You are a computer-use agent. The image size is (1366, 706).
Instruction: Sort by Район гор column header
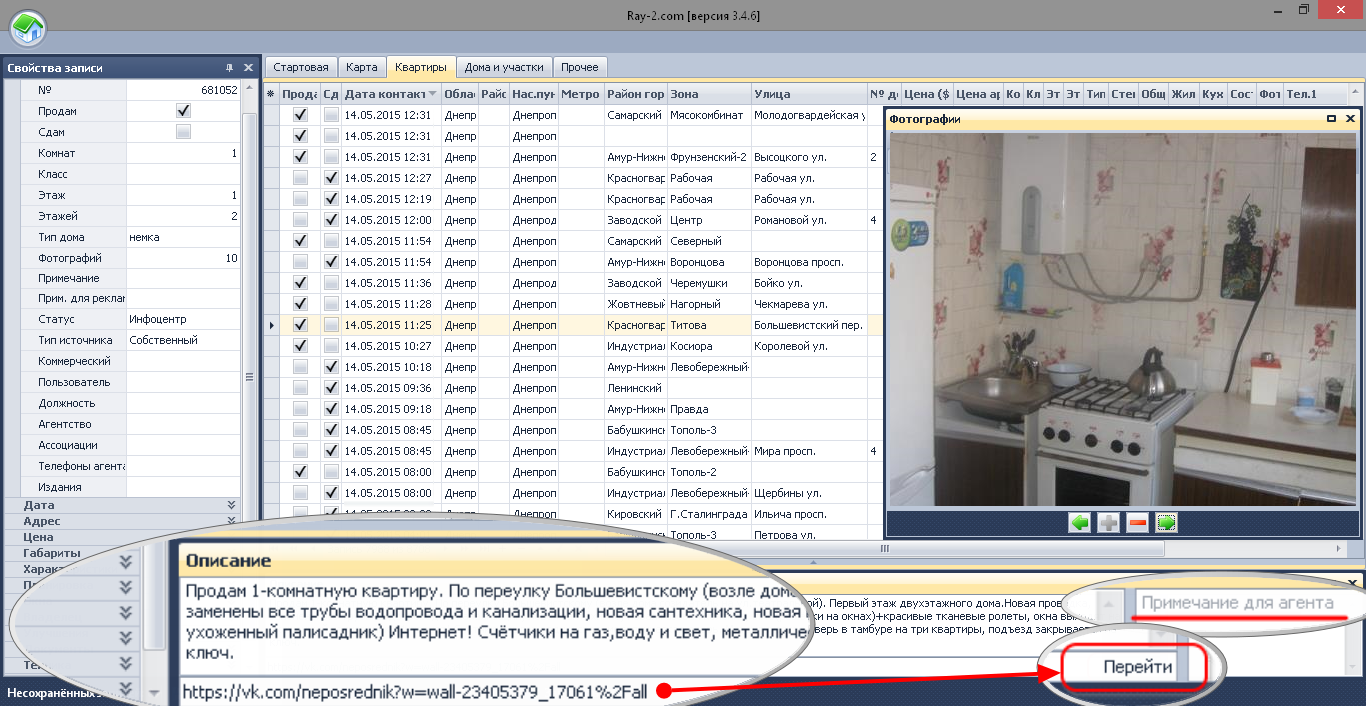click(635, 94)
